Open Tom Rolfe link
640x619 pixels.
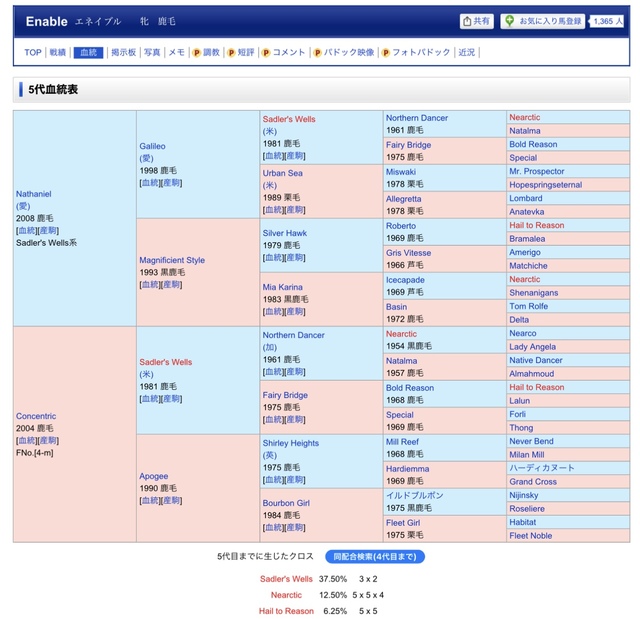pyautogui.click(x=529, y=306)
